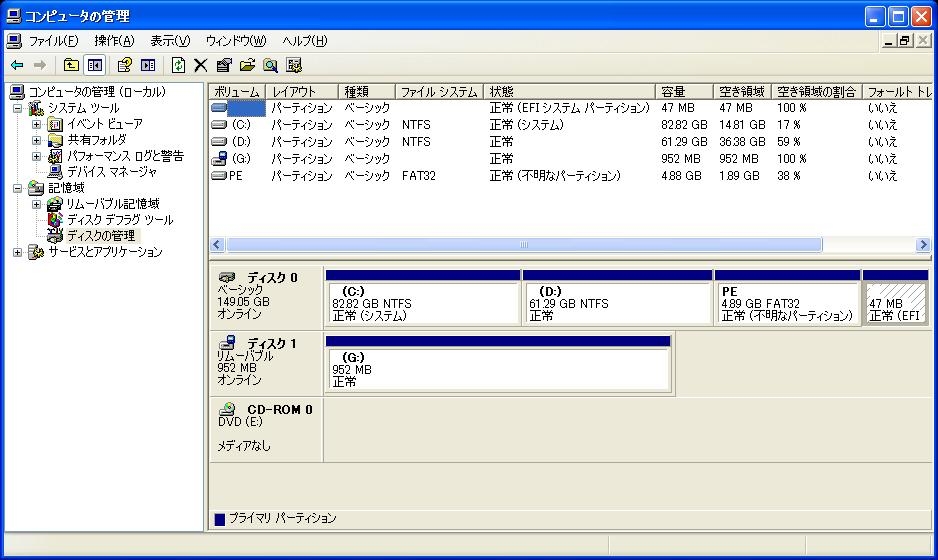Viewport: 938px width, 560px height.
Task: Select the PE 4.89 GB FAT32 partition block
Action: [x=787, y=297]
